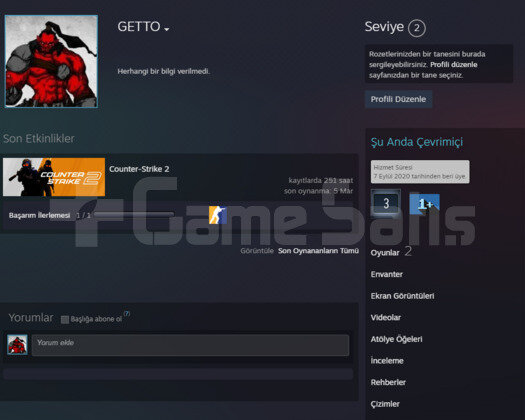Open the Envanter link
Image resolution: width=525 pixels, height=420 pixels.
pos(386,274)
